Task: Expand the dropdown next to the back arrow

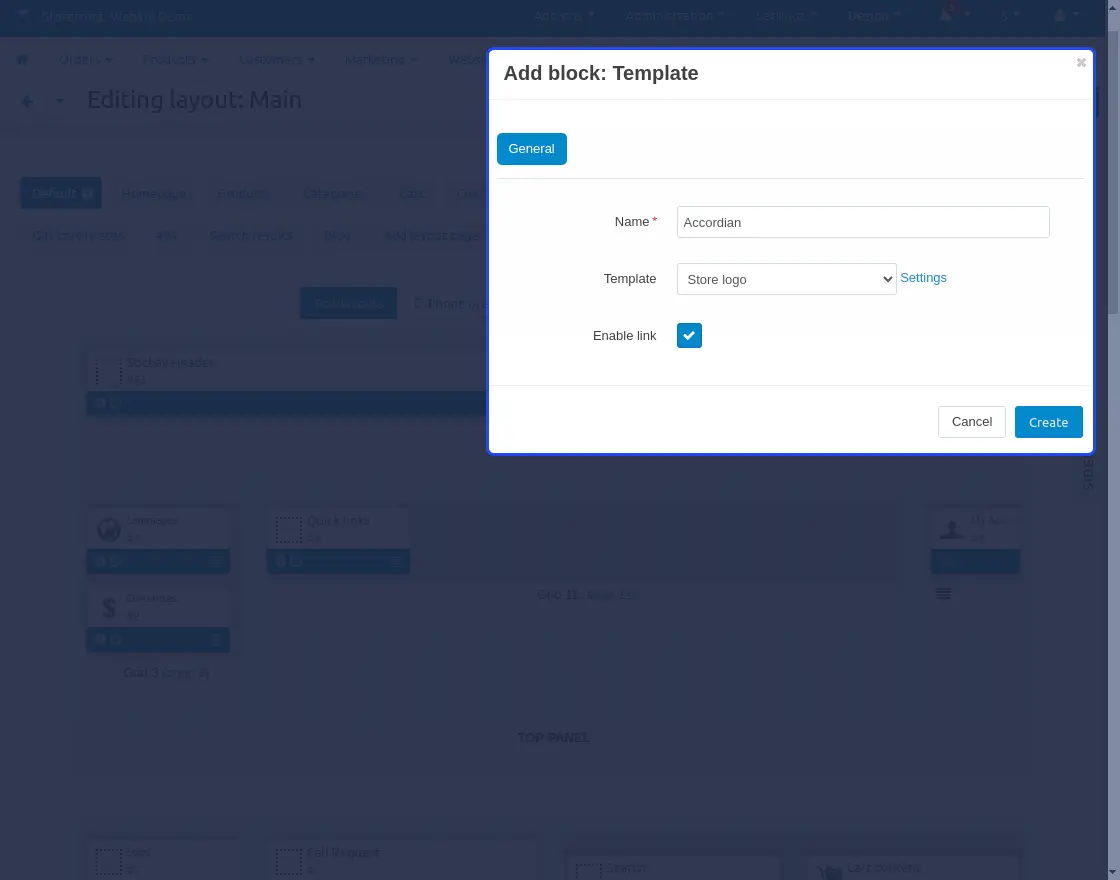Action: tap(59, 101)
